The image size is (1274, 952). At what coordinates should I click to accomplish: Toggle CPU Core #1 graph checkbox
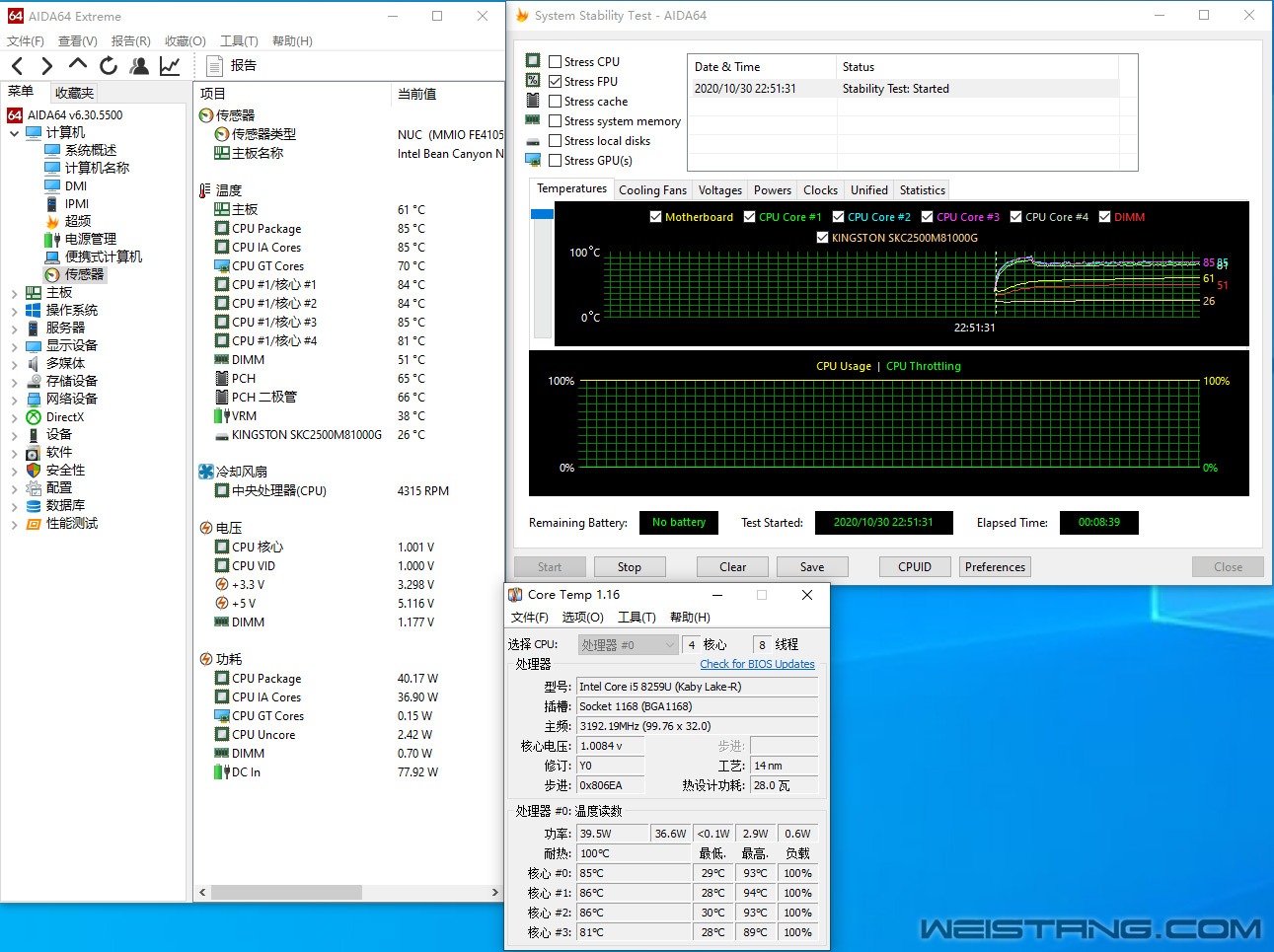pyautogui.click(x=749, y=217)
